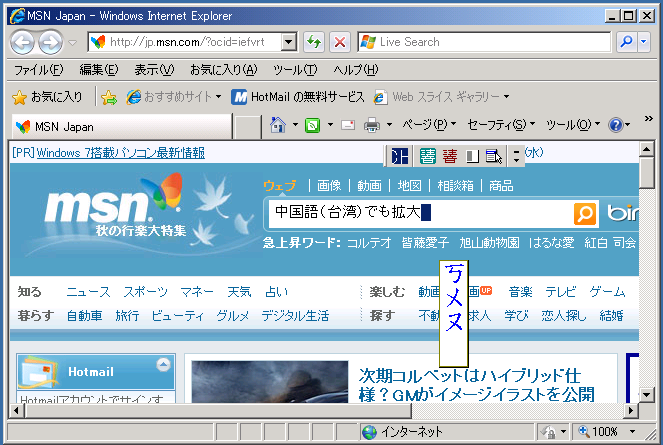663x445 pixels.
Task: Open the 表示(V) menu
Action: (154, 70)
